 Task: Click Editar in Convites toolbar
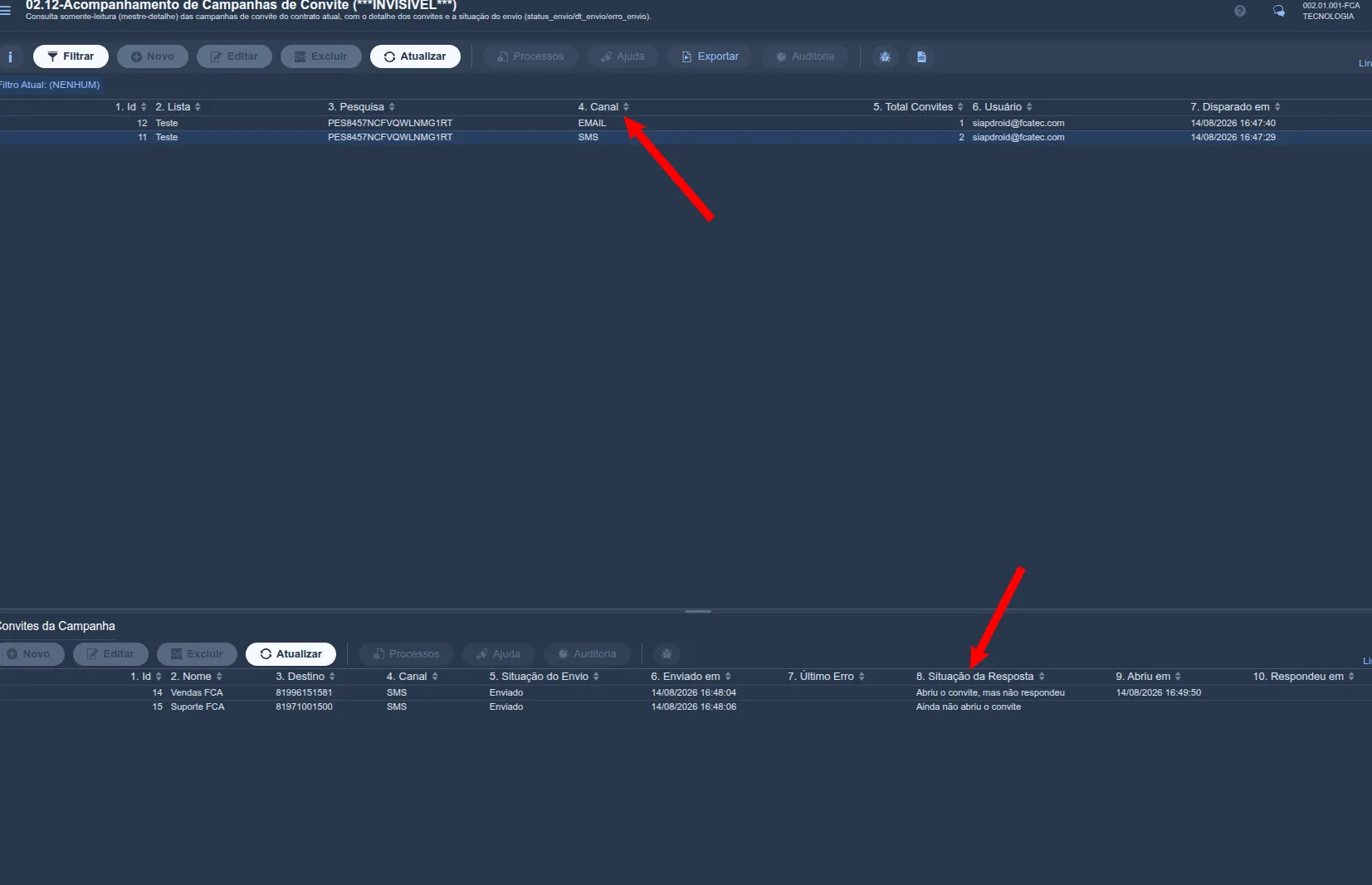point(110,654)
